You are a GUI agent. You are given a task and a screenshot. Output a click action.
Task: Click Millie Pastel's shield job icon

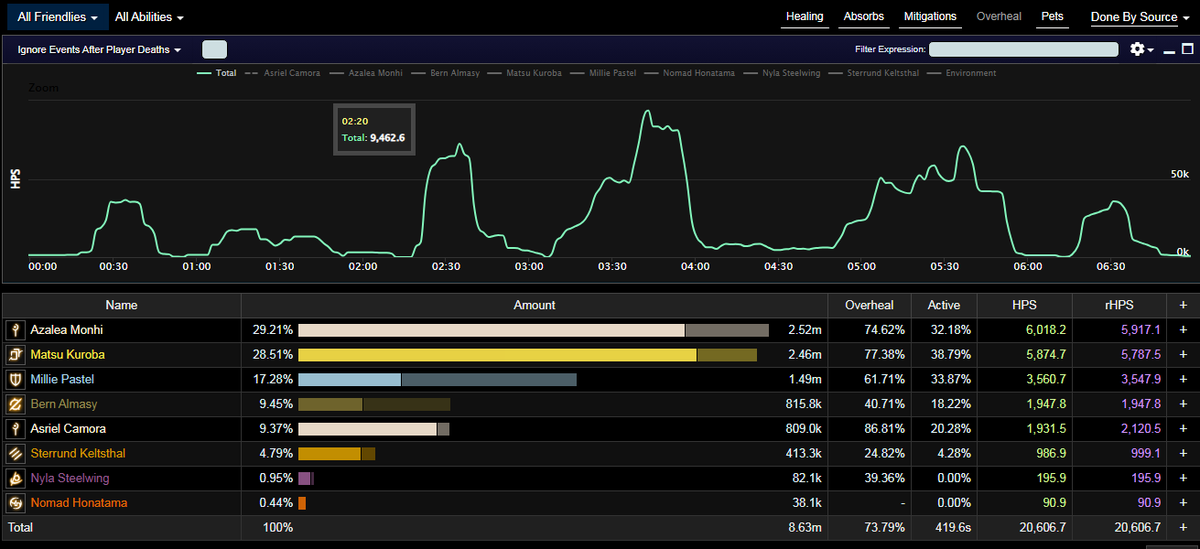(15, 379)
